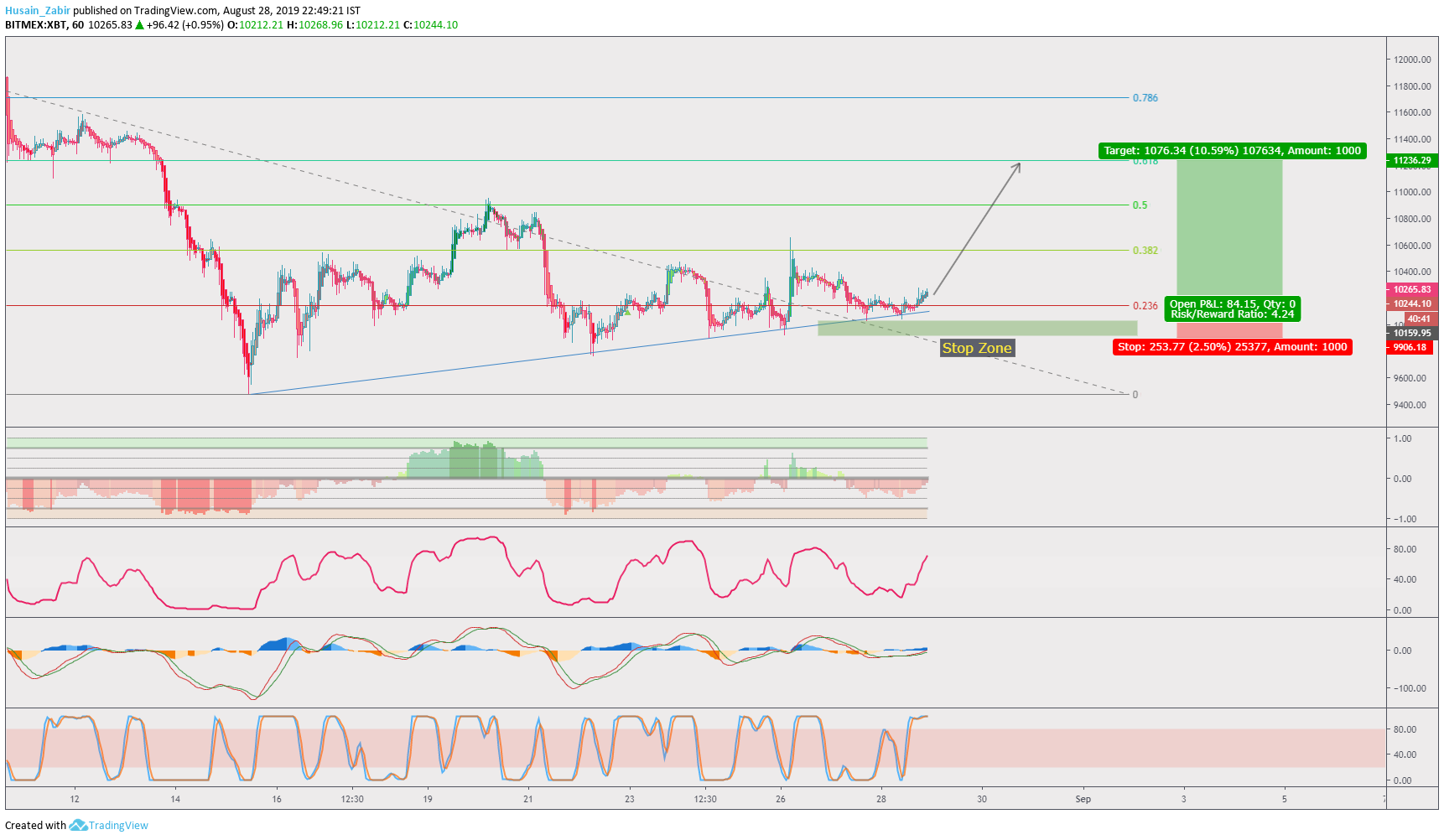
Task: Click the 10800.00 price axis value
Action: (1412, 219)
